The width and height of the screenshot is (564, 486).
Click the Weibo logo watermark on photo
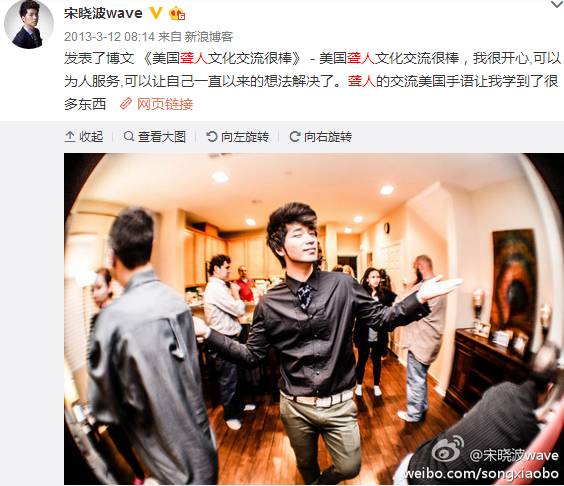(448, 449)
